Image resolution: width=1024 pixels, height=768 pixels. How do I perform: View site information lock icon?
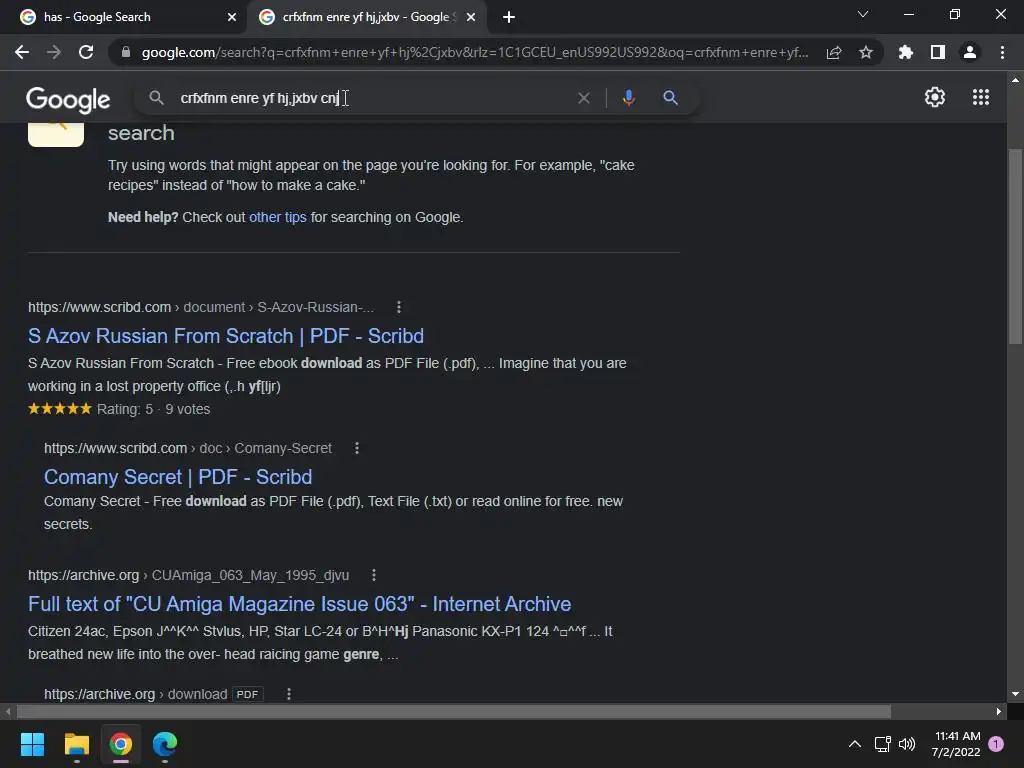(x=126, y=52)
